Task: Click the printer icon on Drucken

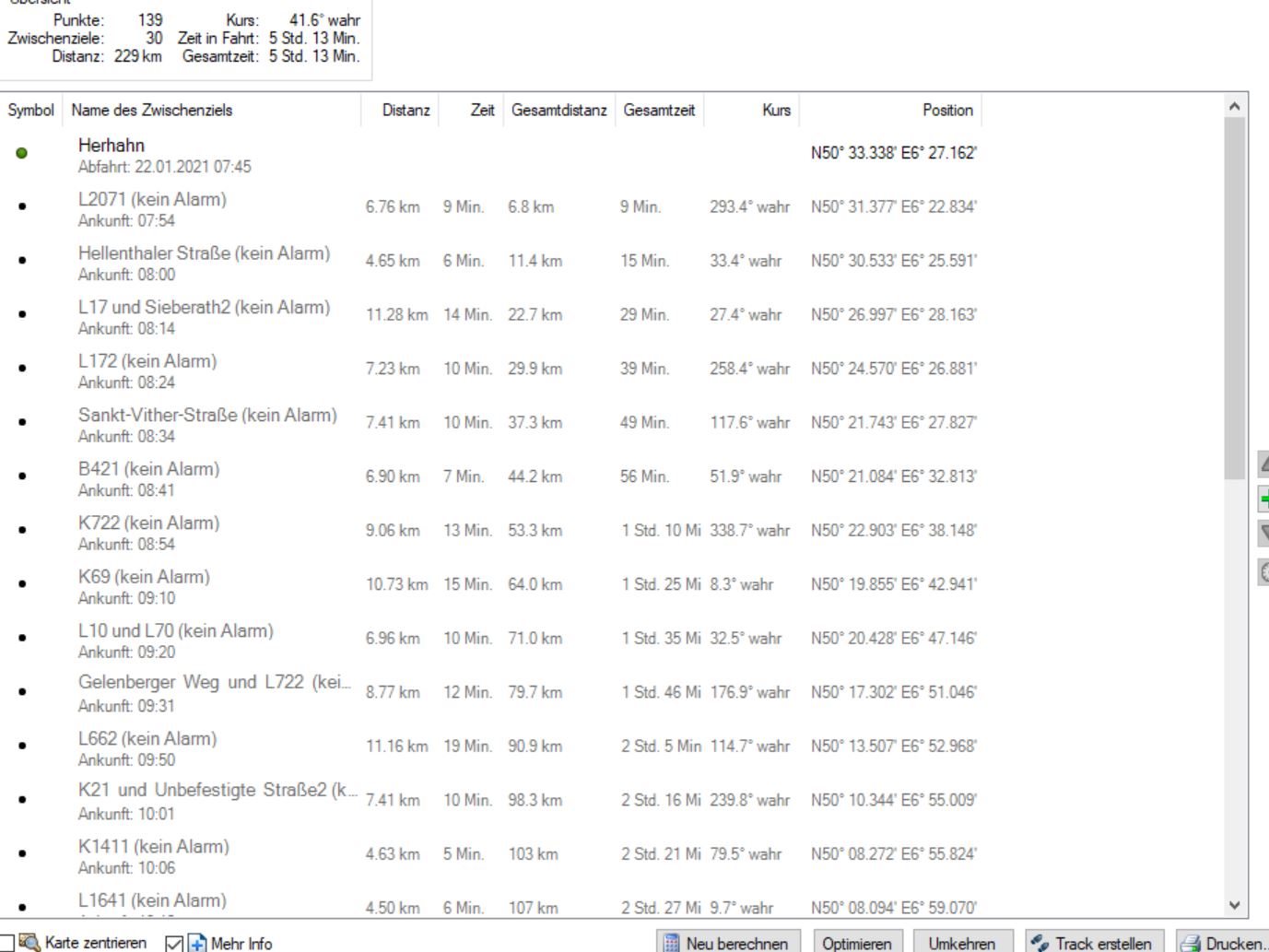Action: (x=1191, y=943)
